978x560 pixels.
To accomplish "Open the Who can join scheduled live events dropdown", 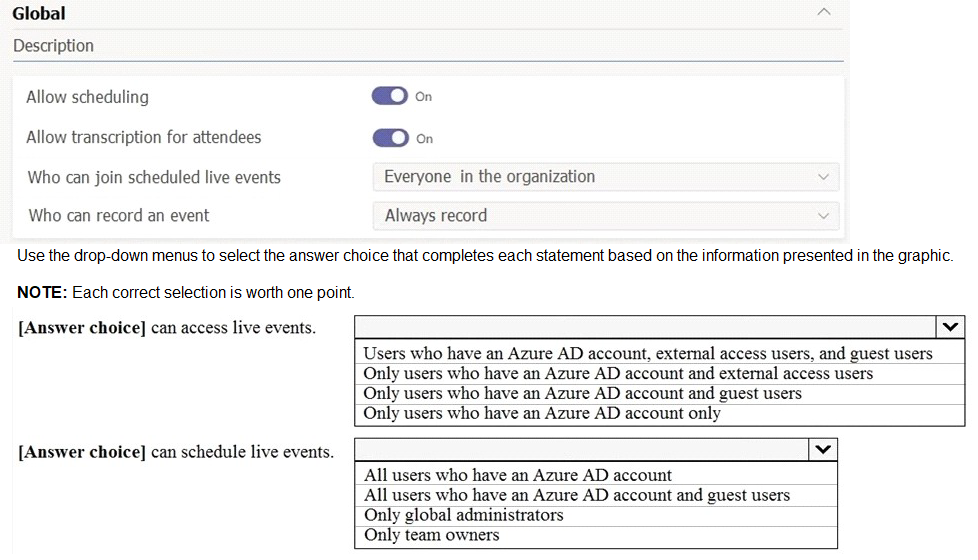I will coord(605,177).
